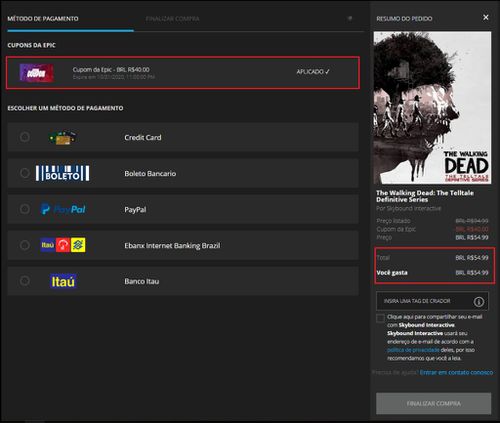Click the PayPal logo
The height and width of the screenshot is (423, 500).
[x=63, y=209]
